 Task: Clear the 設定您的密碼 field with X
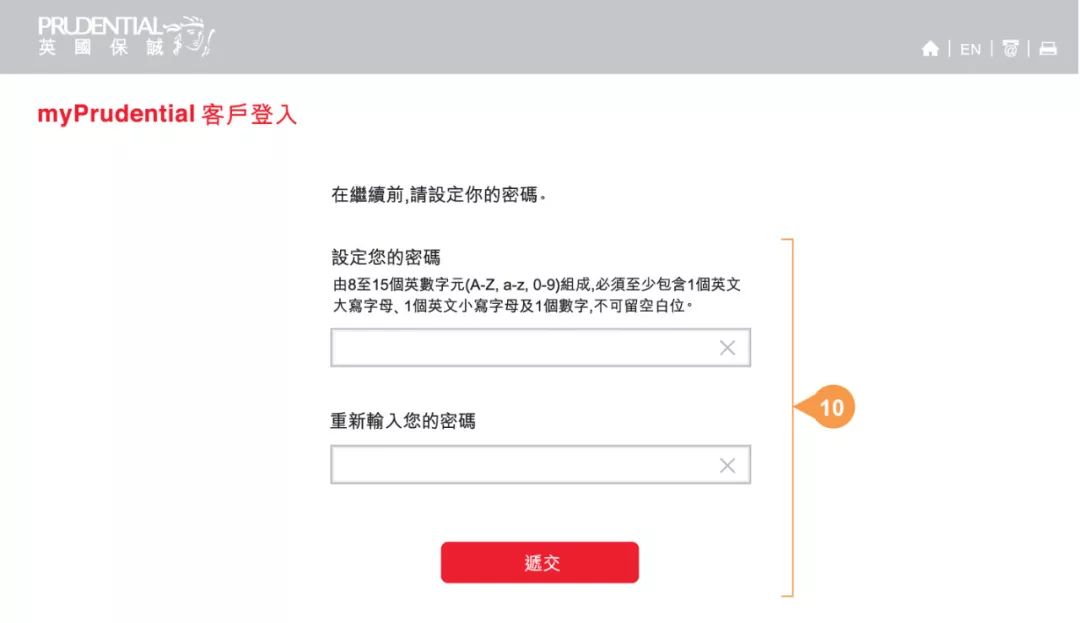pyautogui.click(x=727, y=348)
